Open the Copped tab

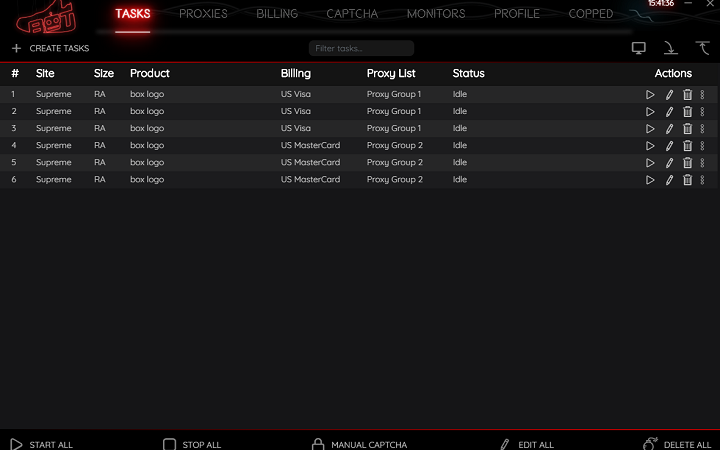(591, 14)
